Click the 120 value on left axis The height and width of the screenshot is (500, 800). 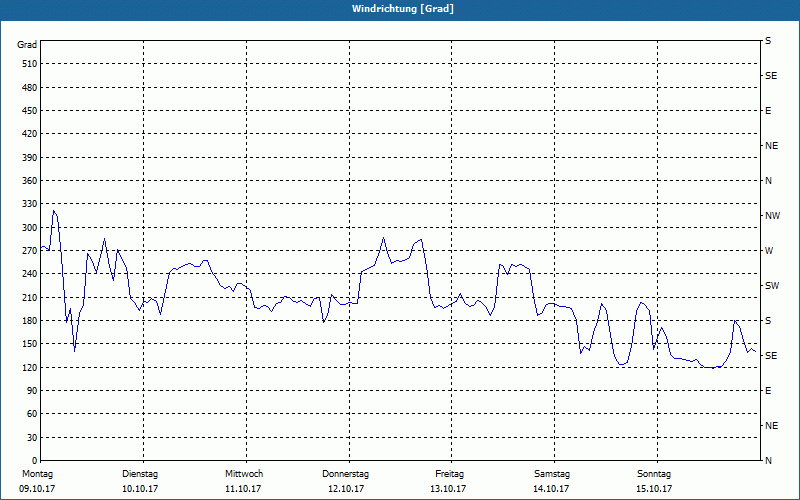pos(29,367)
